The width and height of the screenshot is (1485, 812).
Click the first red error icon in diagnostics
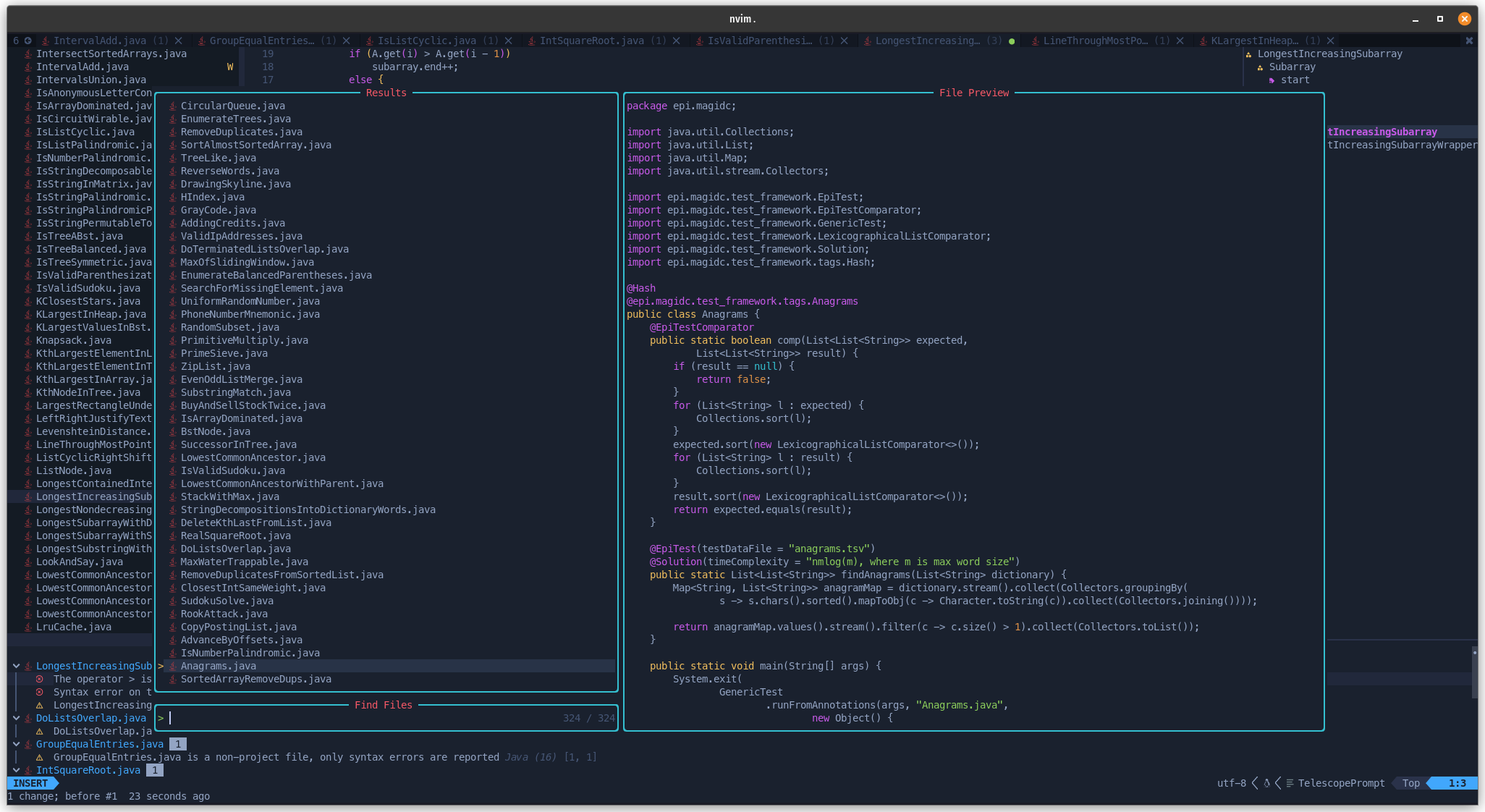point(39,679)
